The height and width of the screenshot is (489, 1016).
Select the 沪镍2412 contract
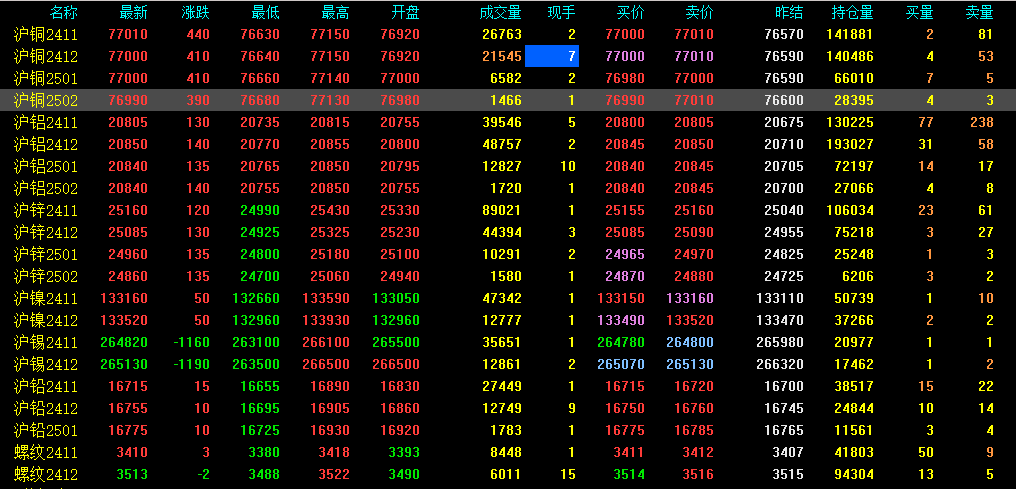[45, 320]
